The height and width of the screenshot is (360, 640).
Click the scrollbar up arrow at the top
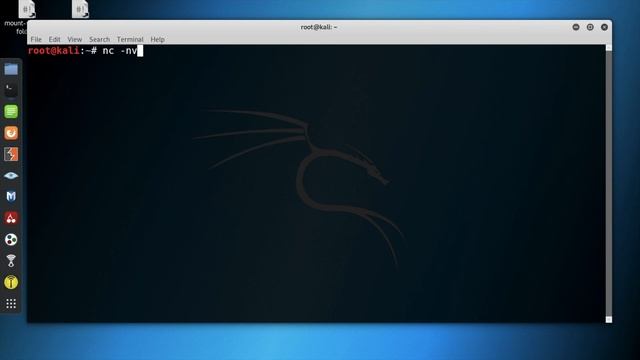(x=609, y=48)
